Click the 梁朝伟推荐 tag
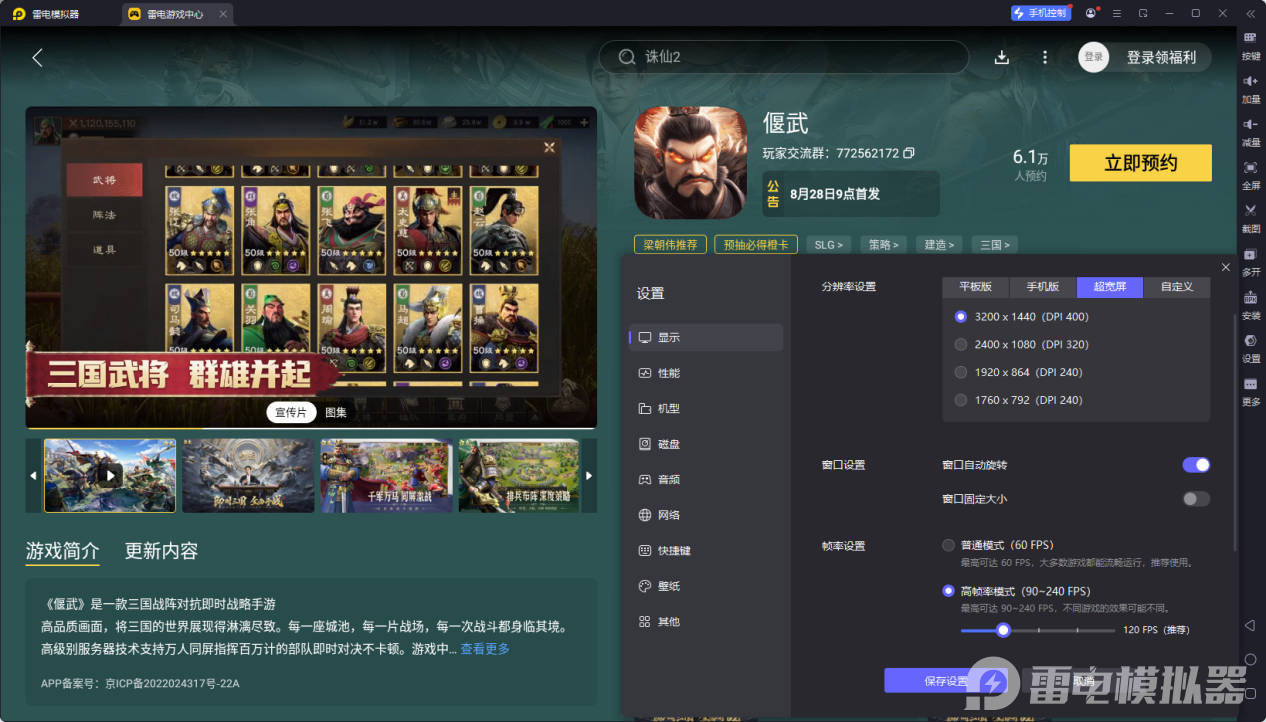Screen dimensions: 1266x722 (670, 244)
